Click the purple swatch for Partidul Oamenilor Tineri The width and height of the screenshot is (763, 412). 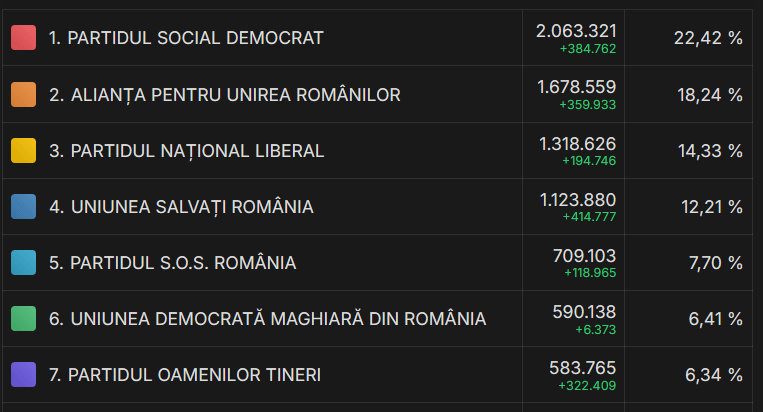[23, 374]
